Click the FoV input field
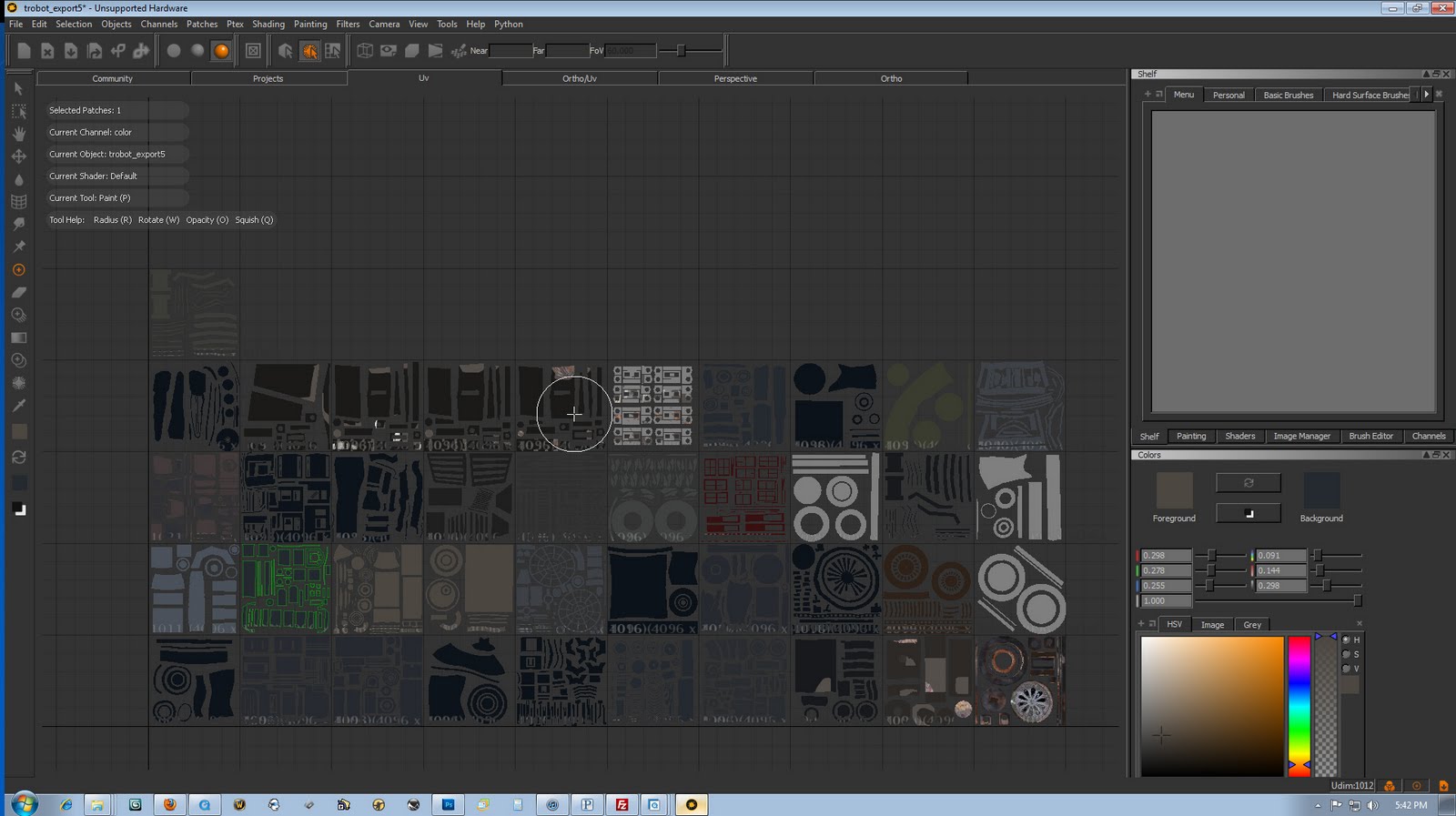The image size is (1456, 816). click(x=630, y=51)
